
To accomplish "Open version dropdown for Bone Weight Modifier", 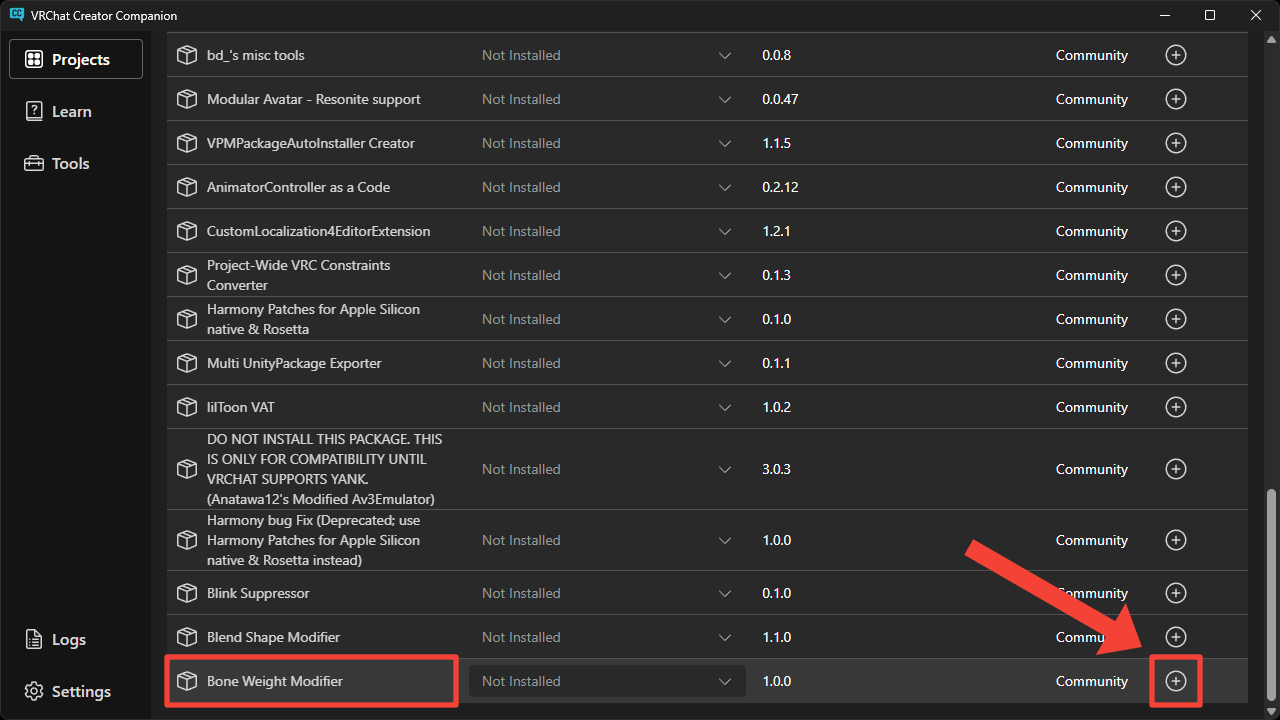I will pyautogui.click(x=725, y=681).
